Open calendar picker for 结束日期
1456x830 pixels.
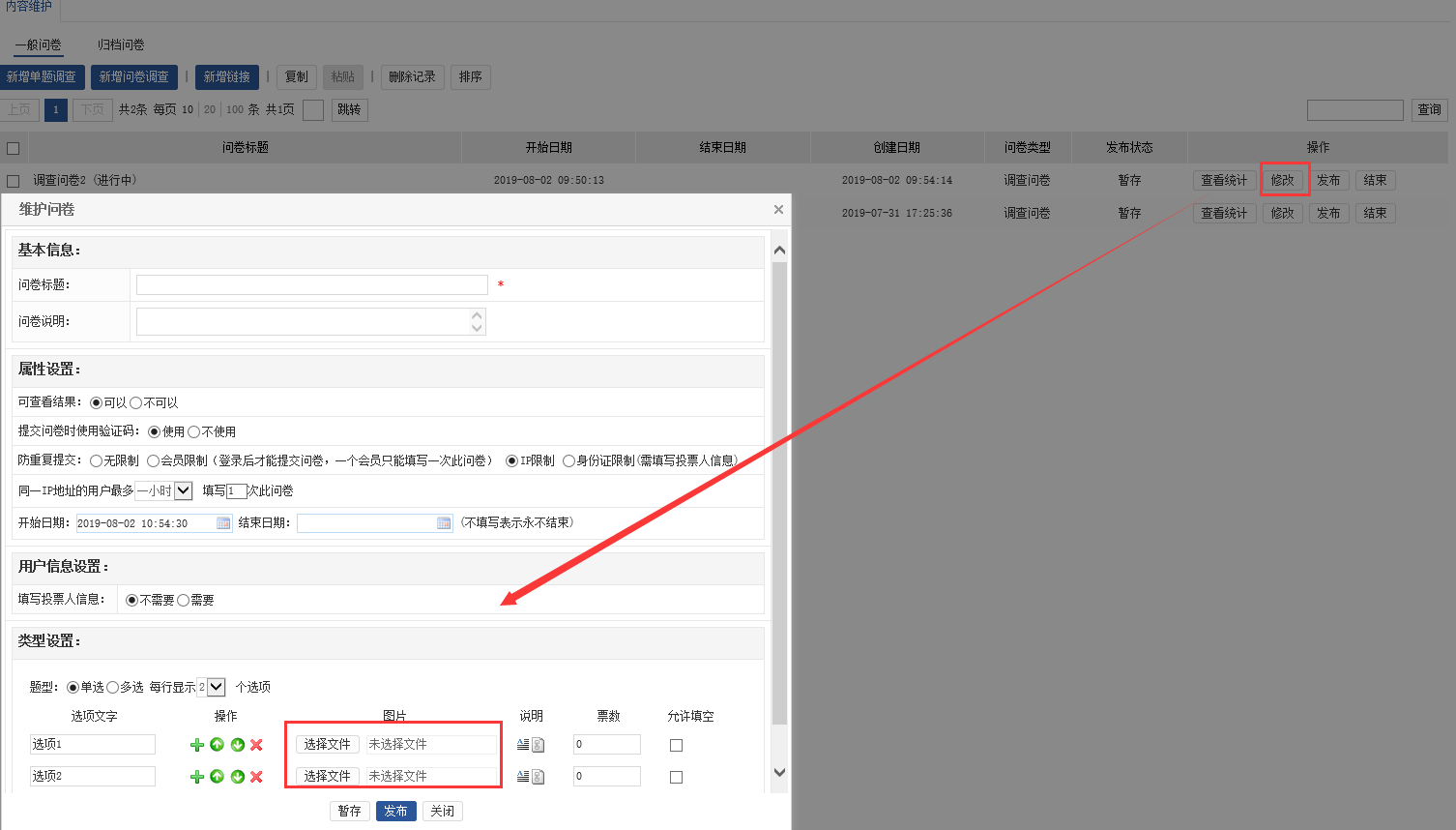pyautogui.click(x=444, y=523)
